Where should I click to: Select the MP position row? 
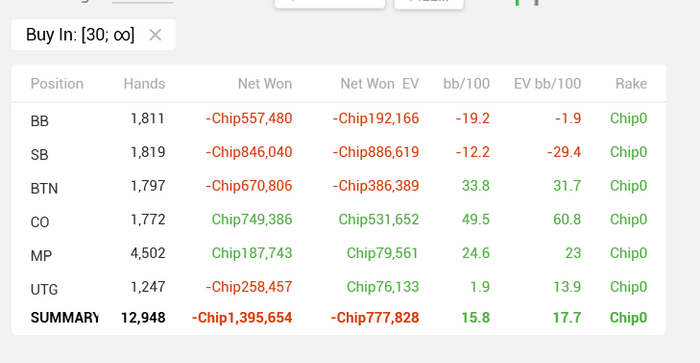(339, 254)
